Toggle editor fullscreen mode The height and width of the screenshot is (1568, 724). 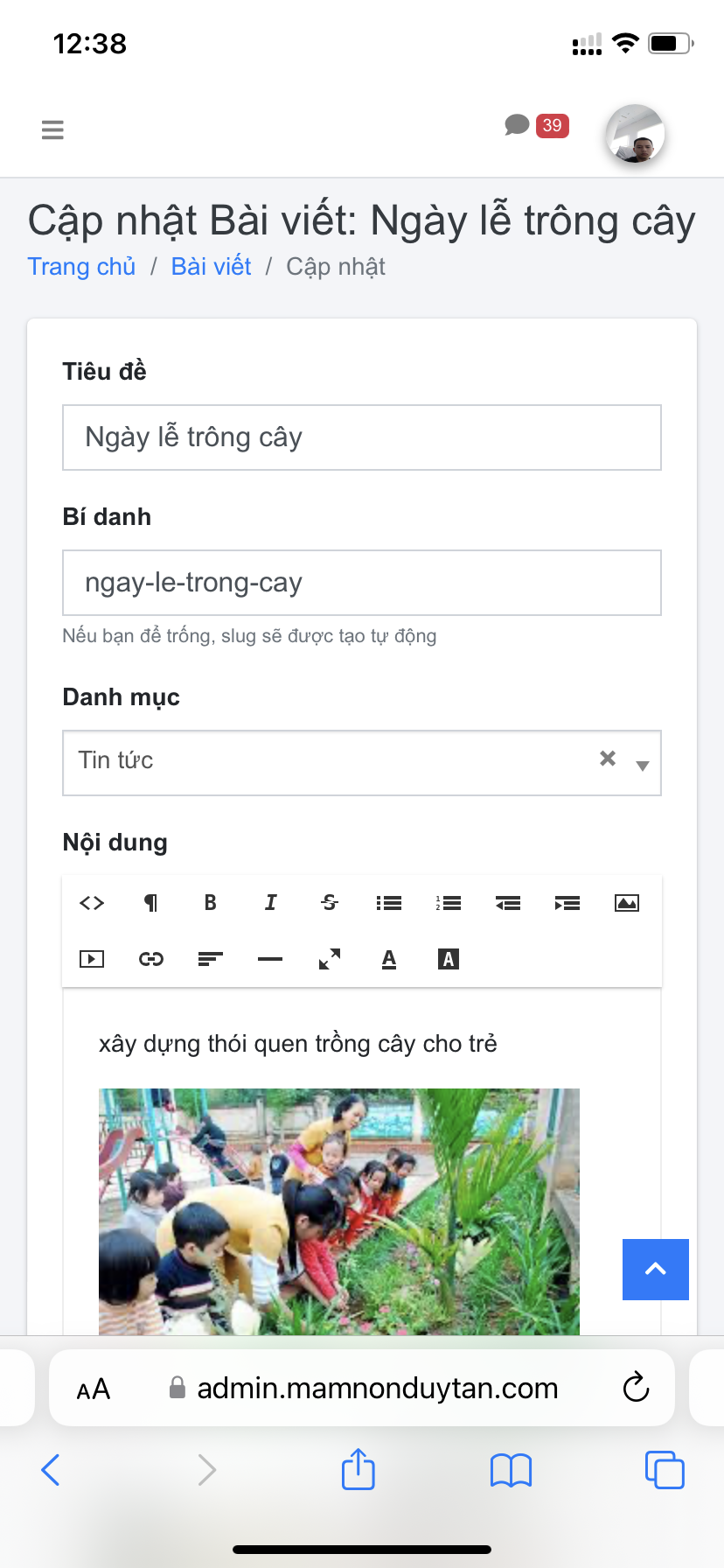tap(330, 959)
